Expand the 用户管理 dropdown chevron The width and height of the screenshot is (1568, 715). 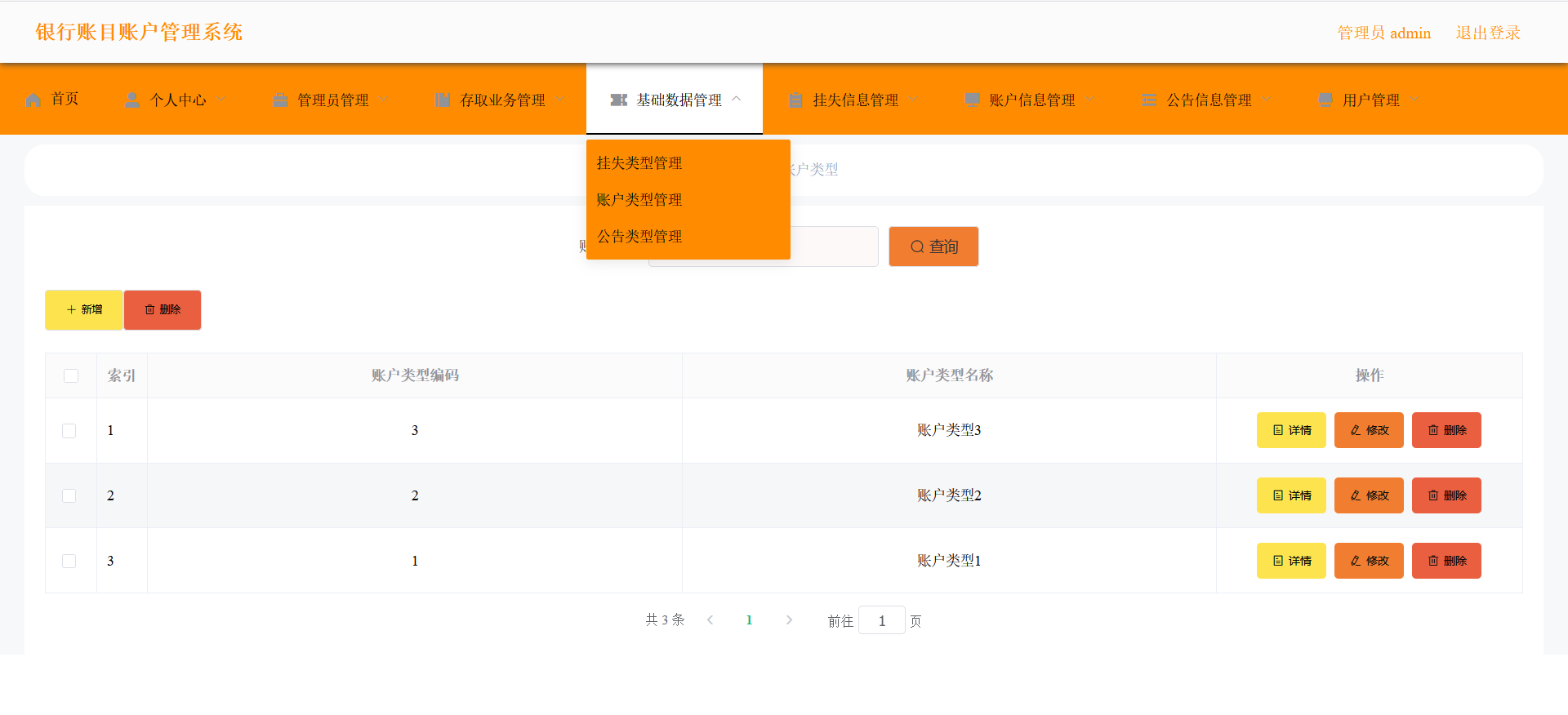[1414, 100]
